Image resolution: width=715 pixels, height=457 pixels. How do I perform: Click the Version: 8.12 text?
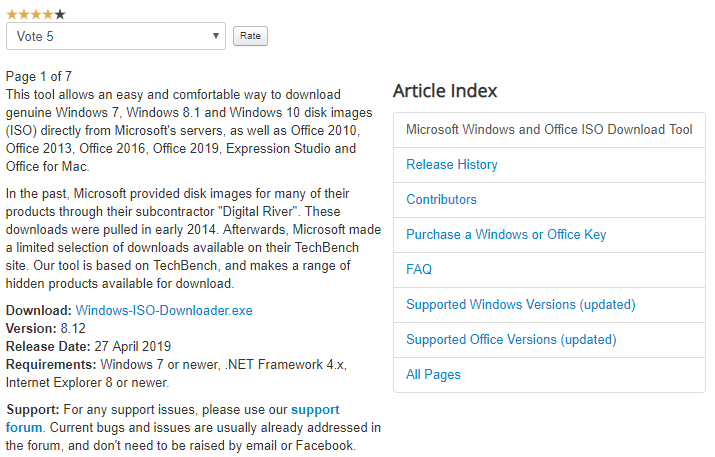(x=46, y=328)
